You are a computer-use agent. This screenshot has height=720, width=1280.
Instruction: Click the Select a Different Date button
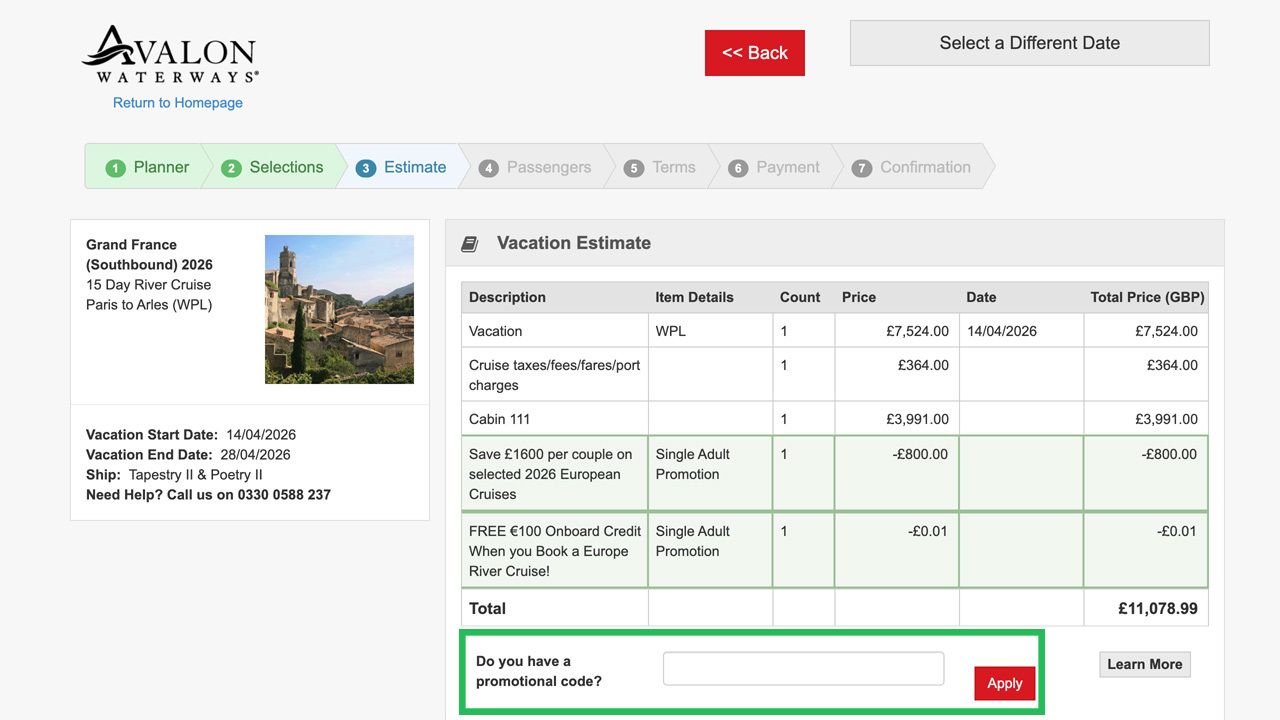point(1028,42)
